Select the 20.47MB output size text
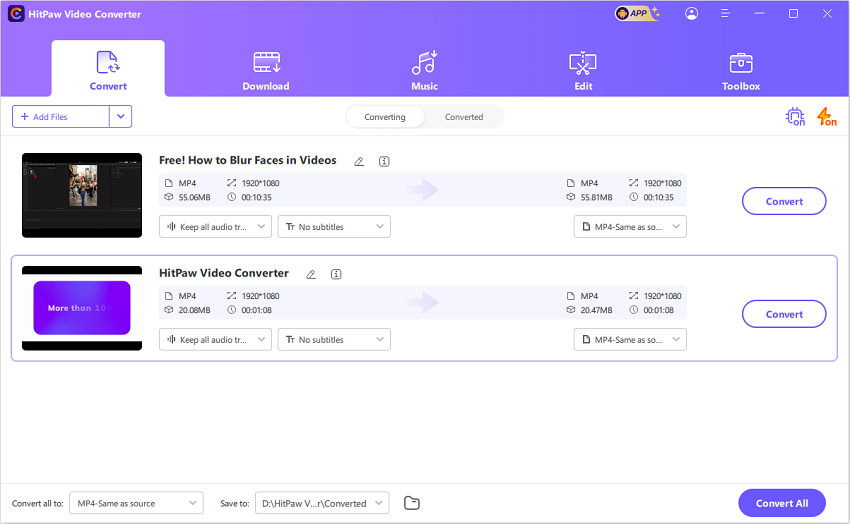Viewport: 850px width, 524px height. point(596,310)
